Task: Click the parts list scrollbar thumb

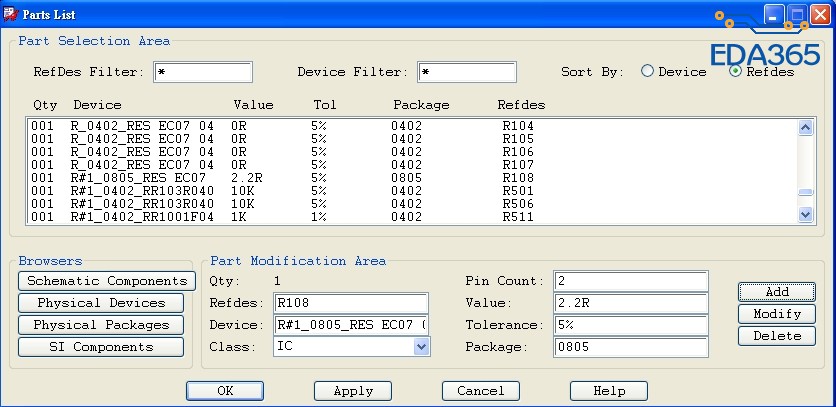Action: [x=805, y=193]
